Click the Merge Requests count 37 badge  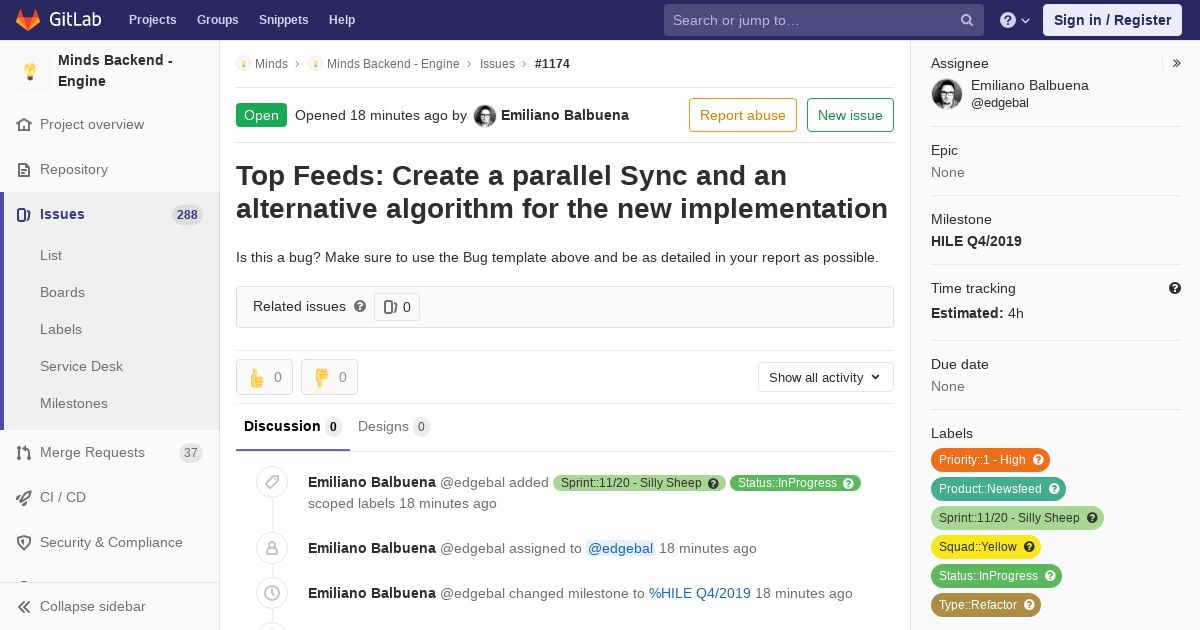191,453
